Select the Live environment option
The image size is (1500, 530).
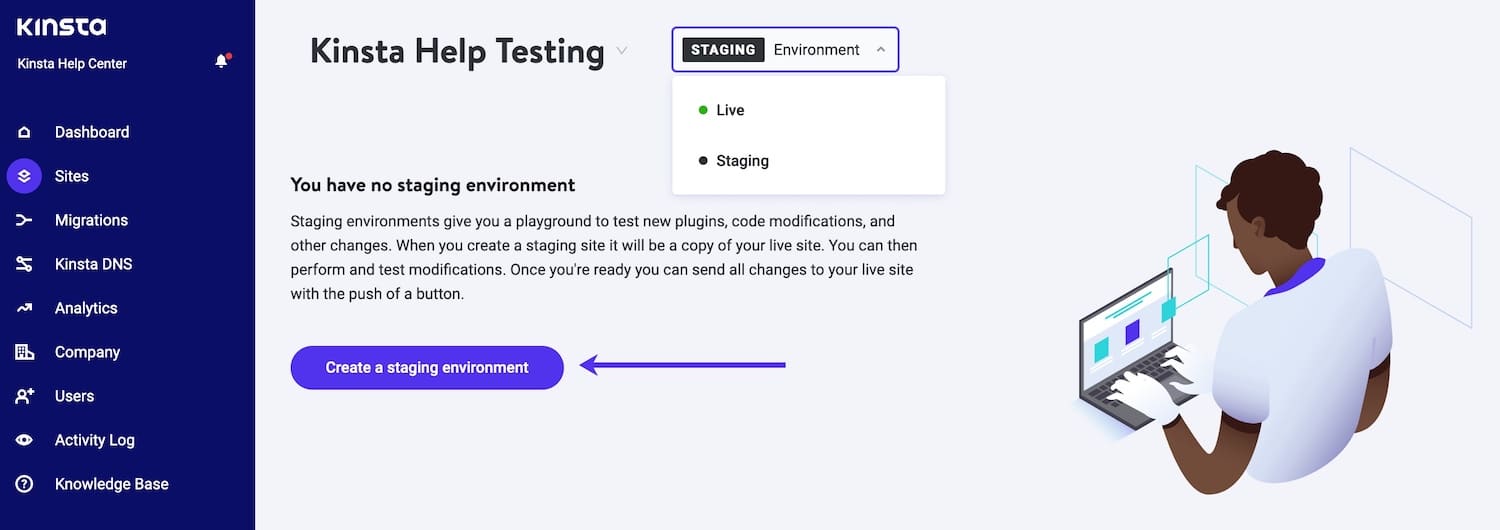point(730,110)
